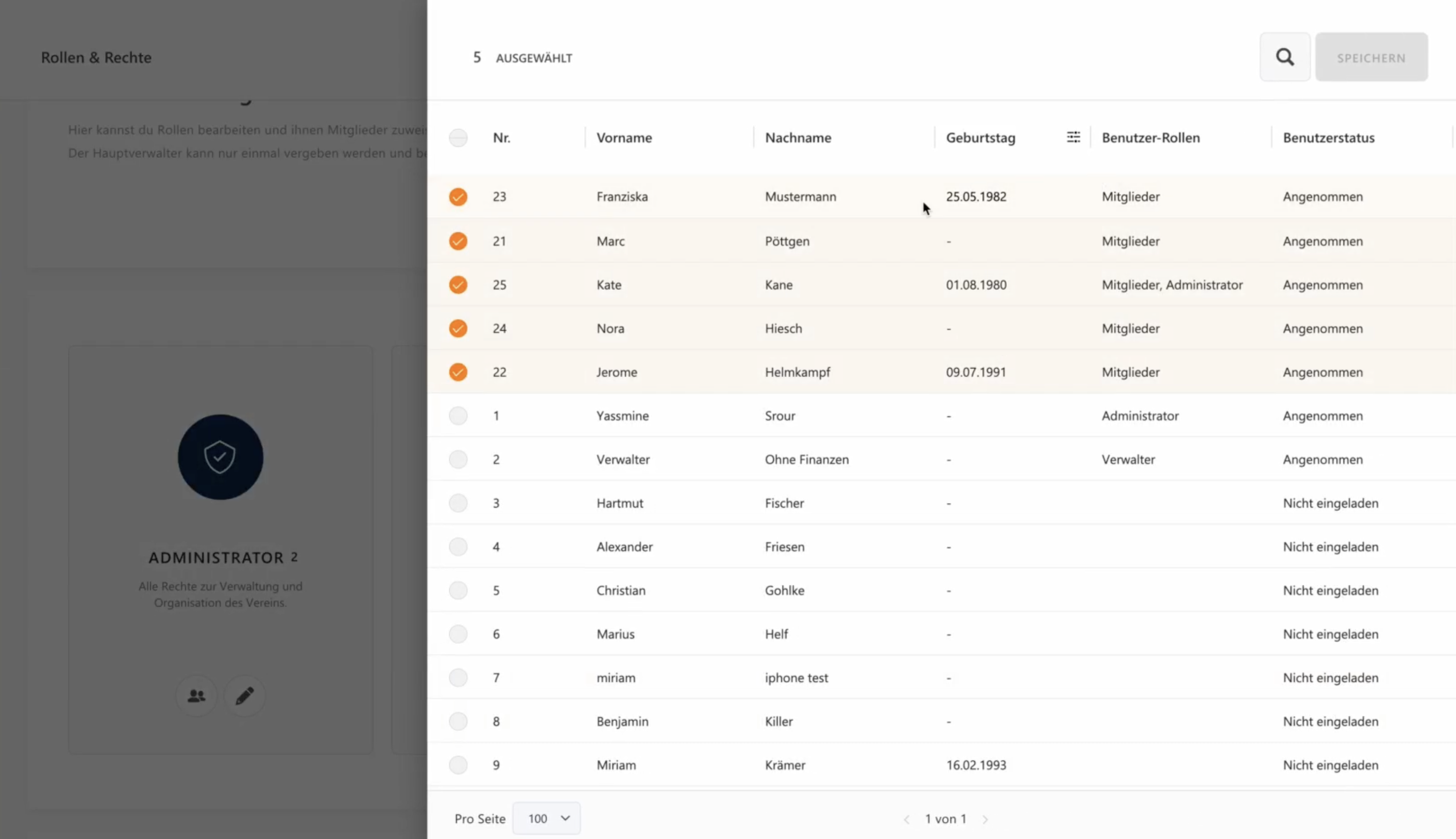The image size is (1456, 839).
Task: Click the Administrator shield icon
Action: click(220, 457)
